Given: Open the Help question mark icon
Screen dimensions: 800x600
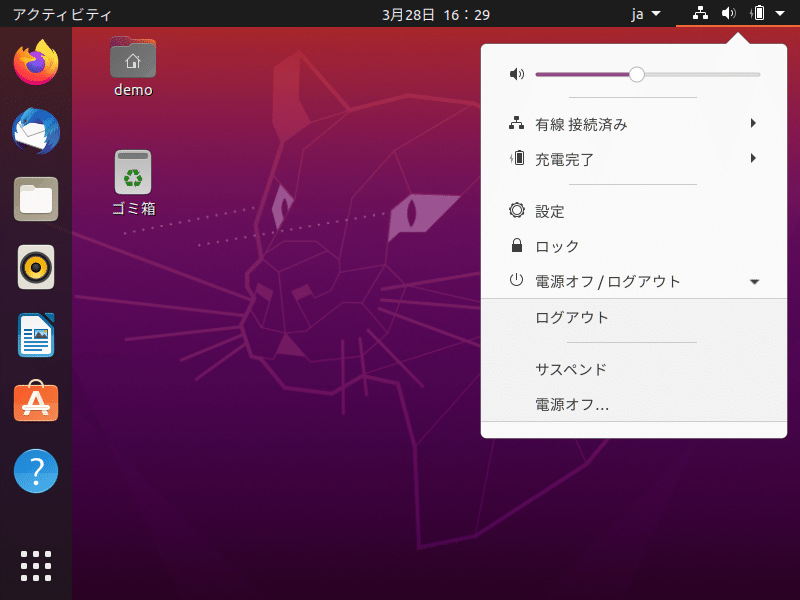Looking at the screenshot, I should click(36, 471).
